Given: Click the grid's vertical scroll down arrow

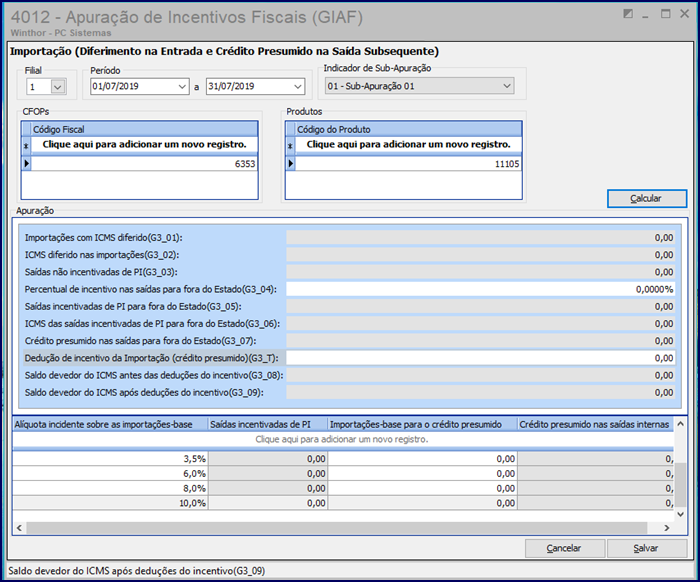Looking at the screenshot, I should point(680,514).
